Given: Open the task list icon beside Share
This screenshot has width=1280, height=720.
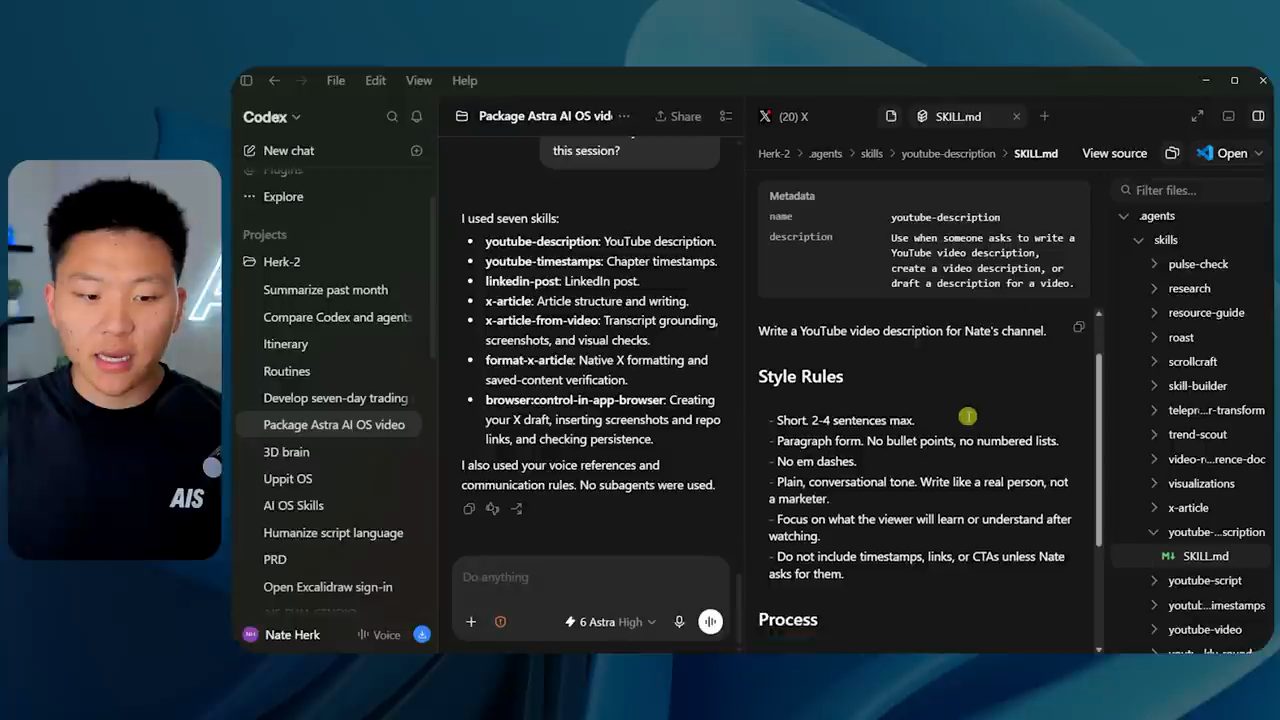Looking at the screenshot, I should point(726,117).
